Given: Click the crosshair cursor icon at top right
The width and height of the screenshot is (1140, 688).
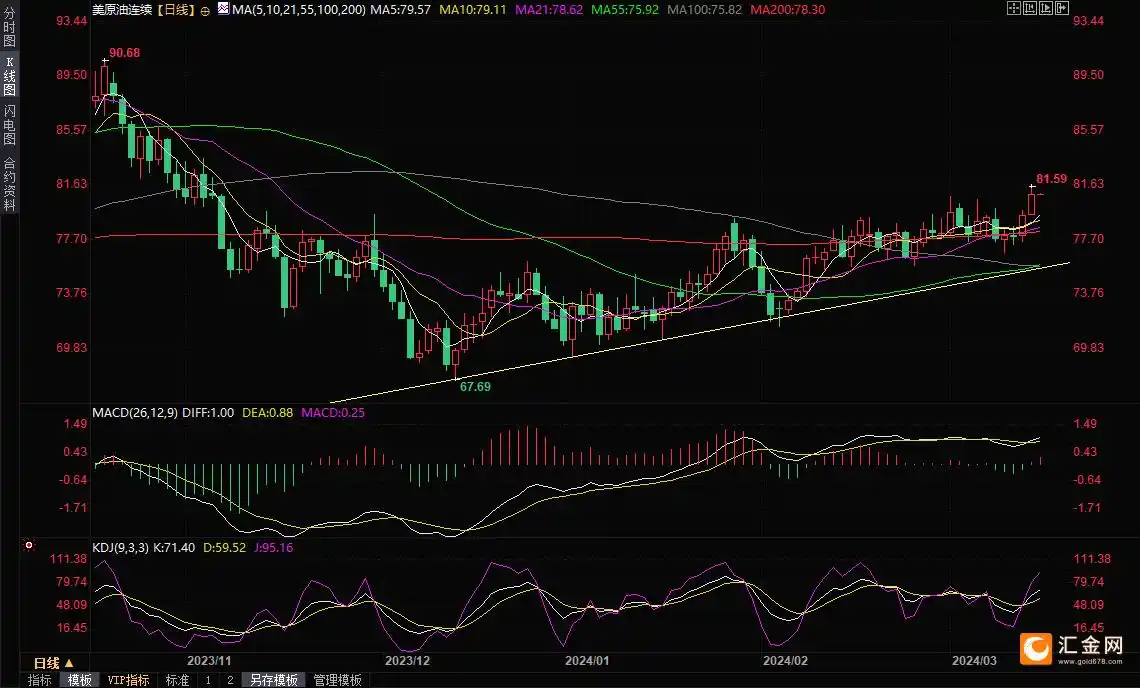Looking at the screenshot, I should [x=1014, y=8].
